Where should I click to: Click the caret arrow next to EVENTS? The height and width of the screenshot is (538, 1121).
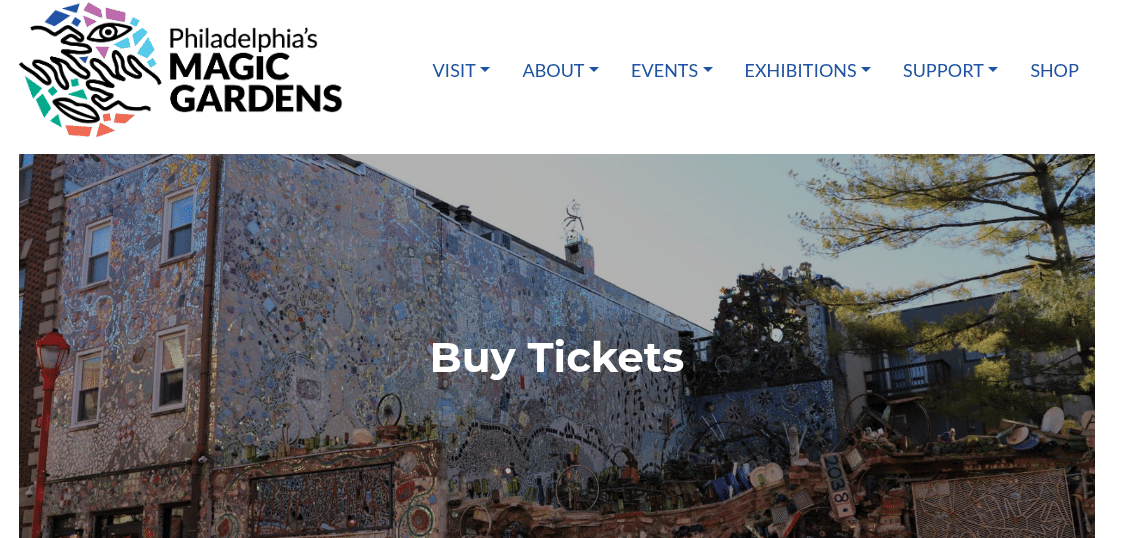pos(708,71)
